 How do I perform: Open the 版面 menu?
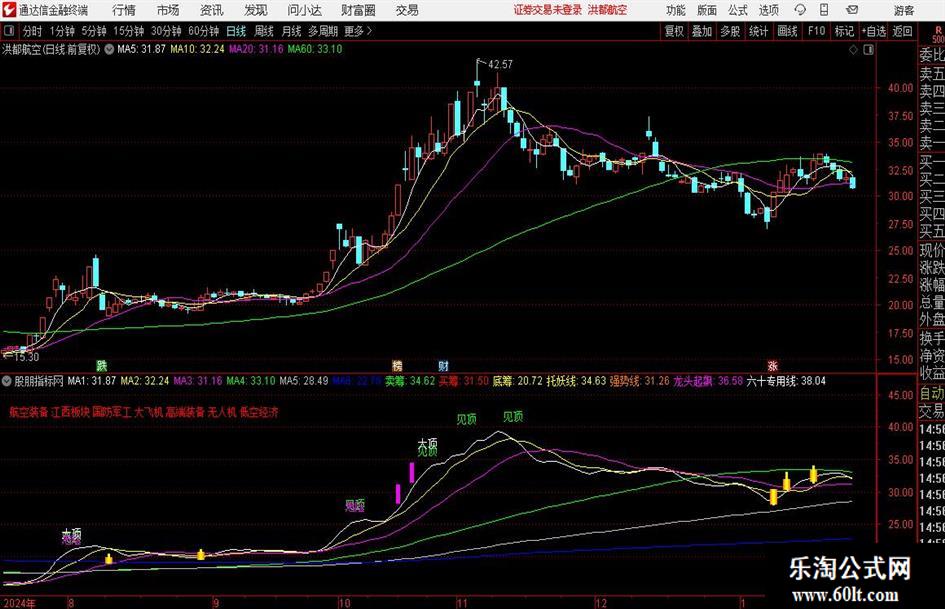707,10
